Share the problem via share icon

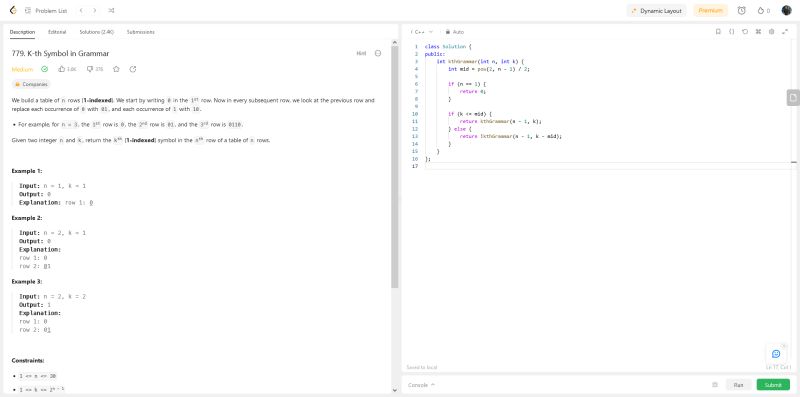pyautogui.click(x=133, y=69)
